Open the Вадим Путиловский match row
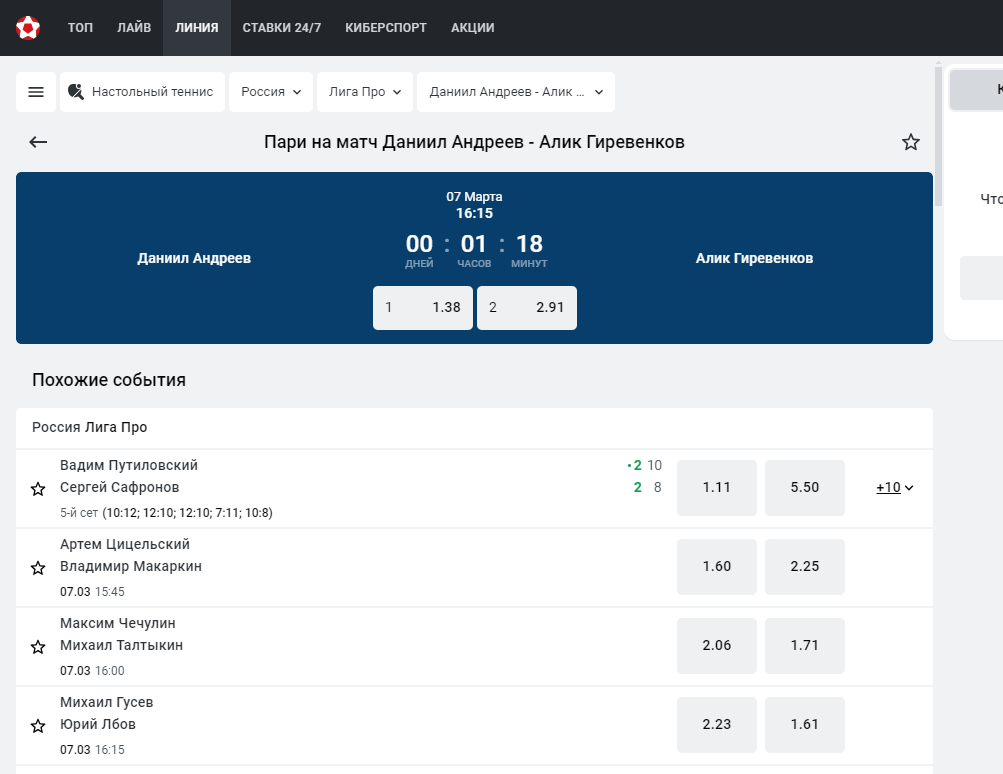The width and height of the screenshot is (1003, 774). click(x=474, y=489)
